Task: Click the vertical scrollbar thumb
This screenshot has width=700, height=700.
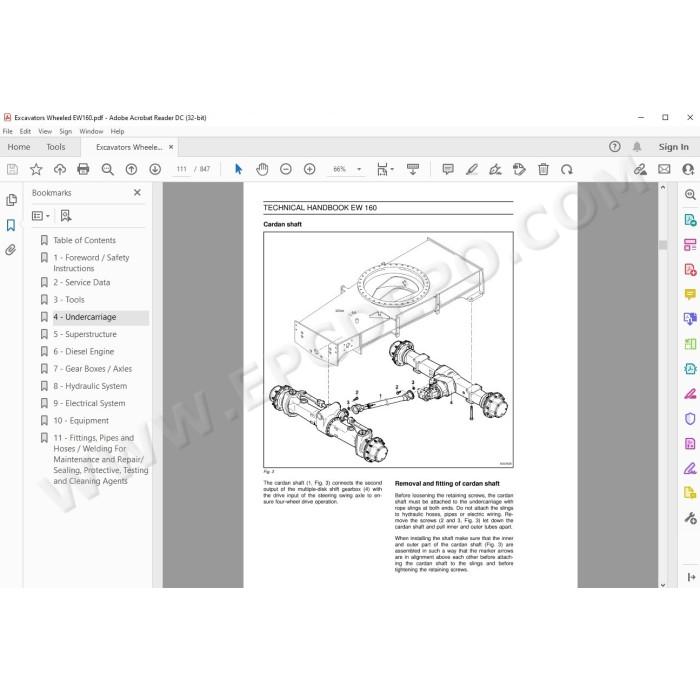Action: 663,245
